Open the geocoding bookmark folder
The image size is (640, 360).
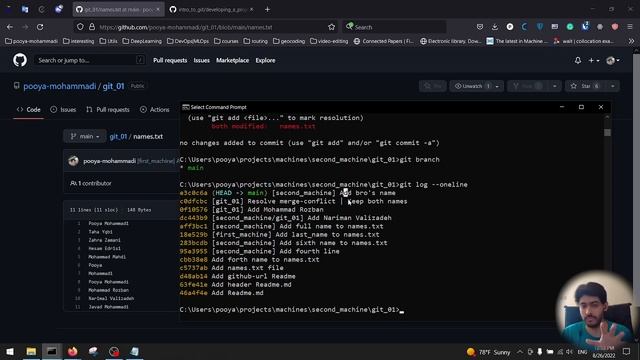coord(289,41)
